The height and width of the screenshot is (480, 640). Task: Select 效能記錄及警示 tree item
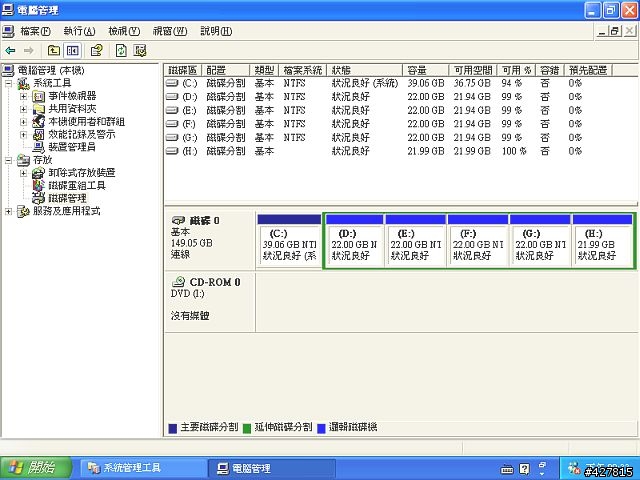[82, 134]
